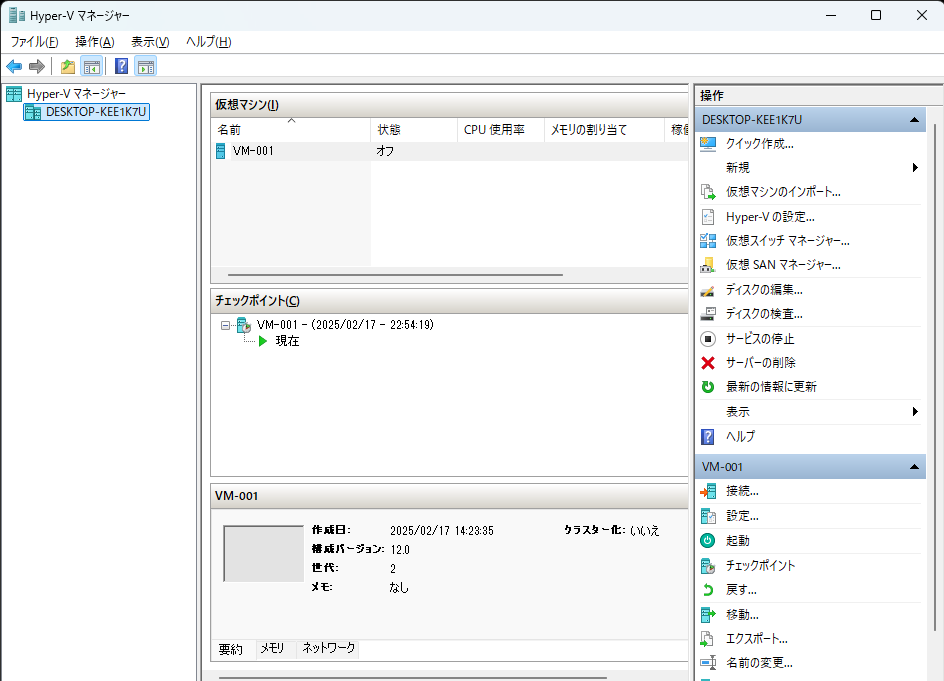The height and width of the screenshot is (681, 944).
Task: Click the ディスクの編集 icon
Action: [x=708, y=290]
